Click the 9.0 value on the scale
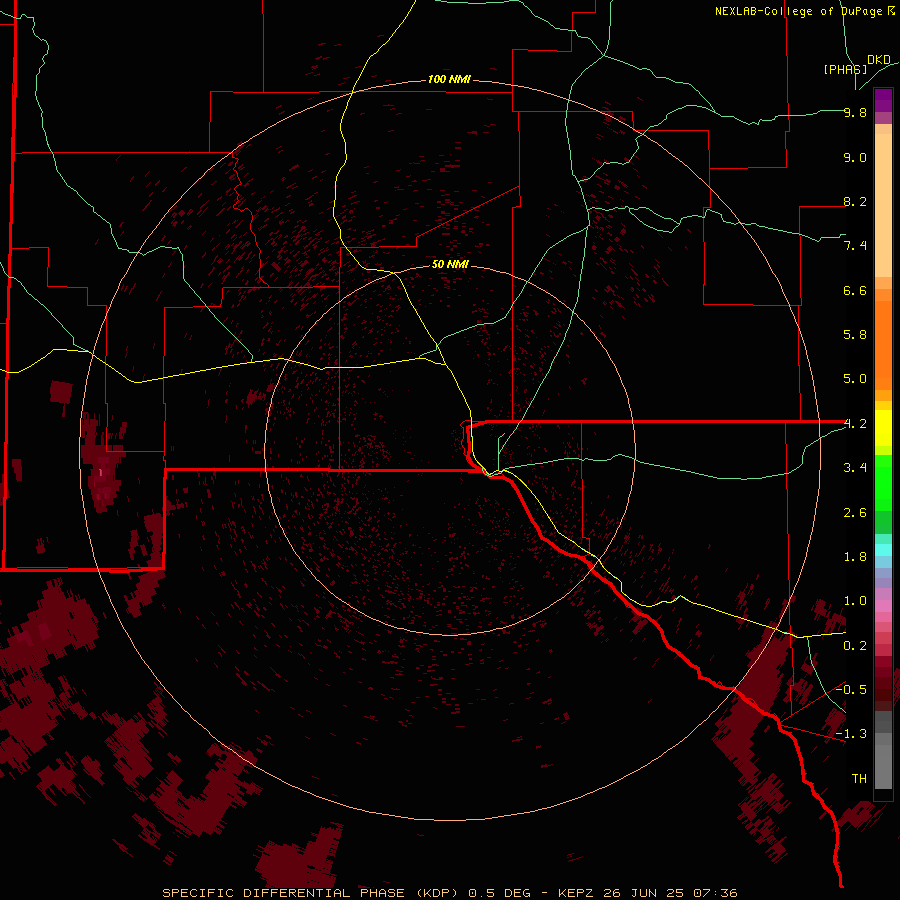900x900 pixels. [855, 157]
